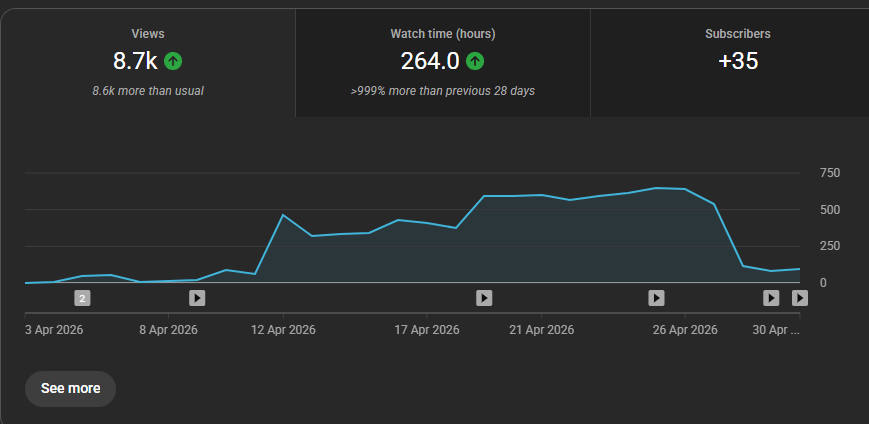Image resolution: width=869 pixels, height=424 pixels.
Task: Click the See more button
Action: (x=70, y=389)
